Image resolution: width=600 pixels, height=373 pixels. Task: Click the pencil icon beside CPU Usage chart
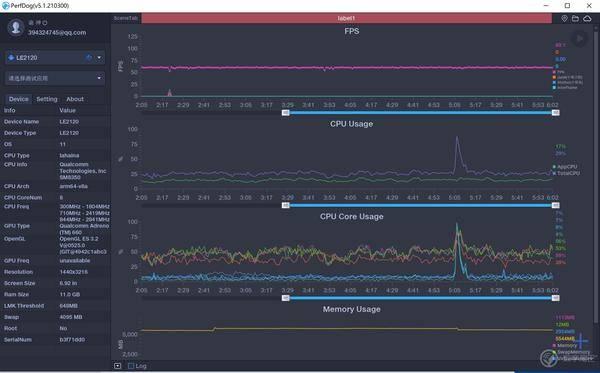[x=121, y=159]
